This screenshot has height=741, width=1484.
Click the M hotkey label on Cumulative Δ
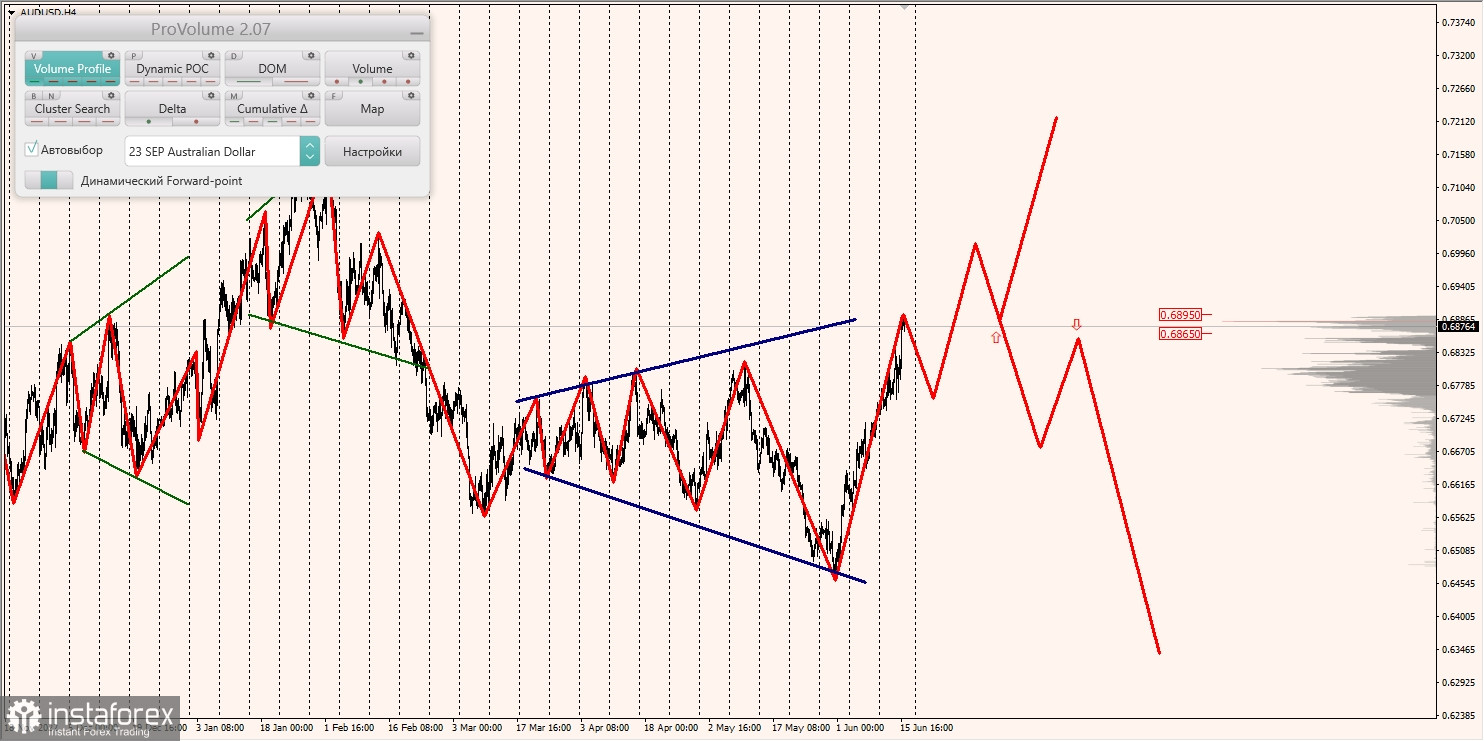(x=234, y=96)
